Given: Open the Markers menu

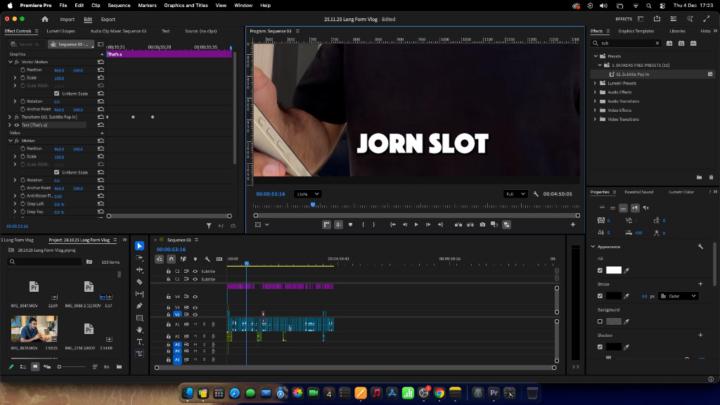Looking at the screenshot, I should [x=148, y=5].
